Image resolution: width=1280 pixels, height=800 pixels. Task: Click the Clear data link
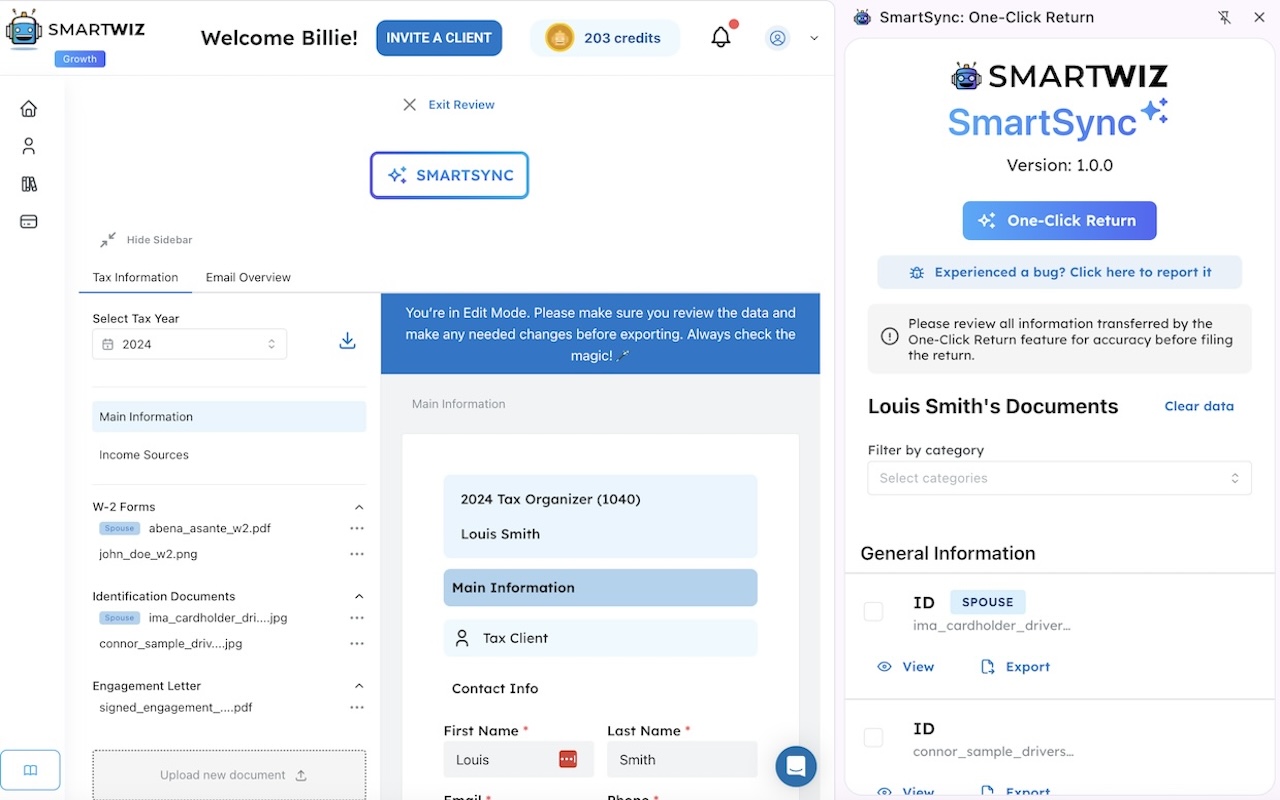(1199, 406)
